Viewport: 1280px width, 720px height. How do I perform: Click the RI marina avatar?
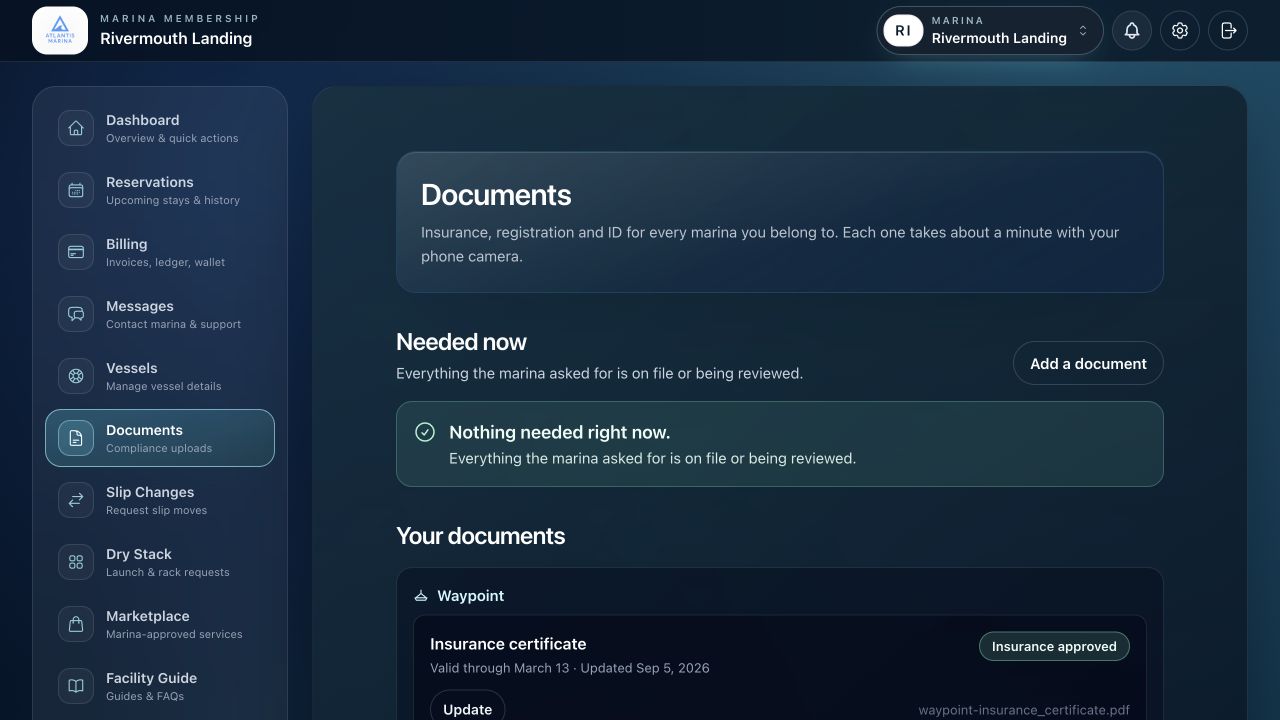coord(903,31)
